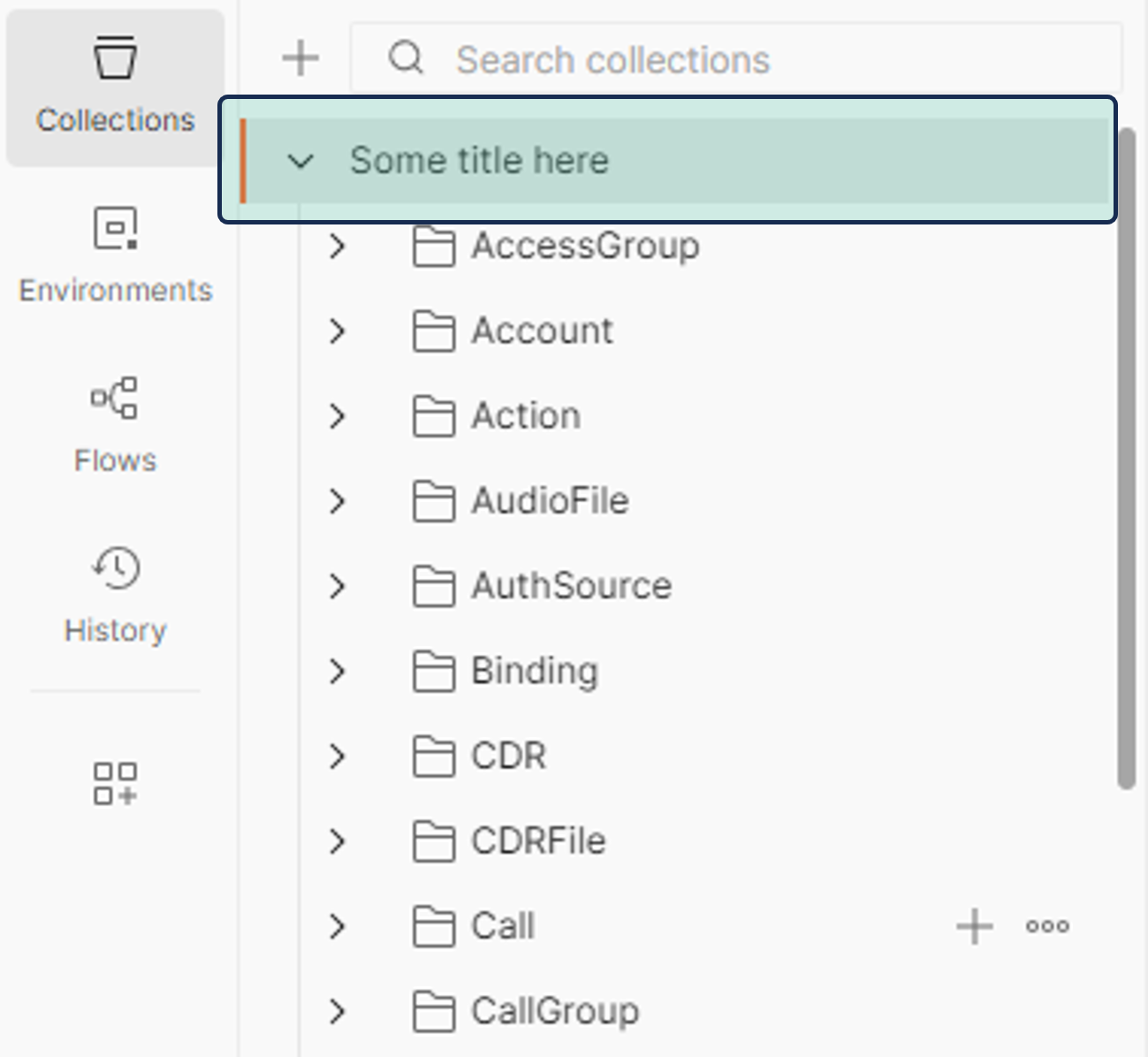Select the AuthSource folder
Screen dimensions: 1148x1057
570,586
